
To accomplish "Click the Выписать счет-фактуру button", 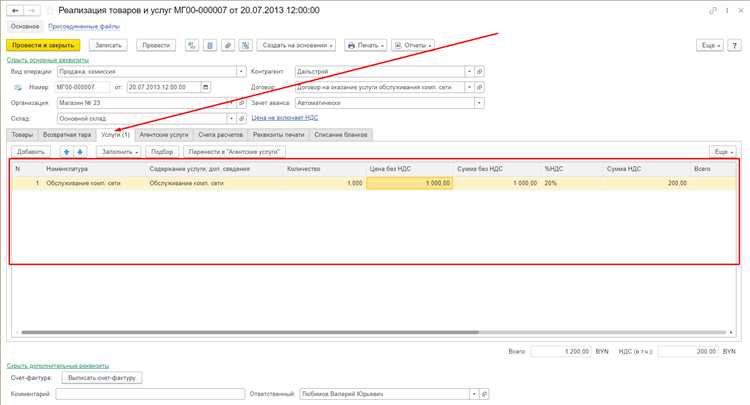I will point(103,378).
